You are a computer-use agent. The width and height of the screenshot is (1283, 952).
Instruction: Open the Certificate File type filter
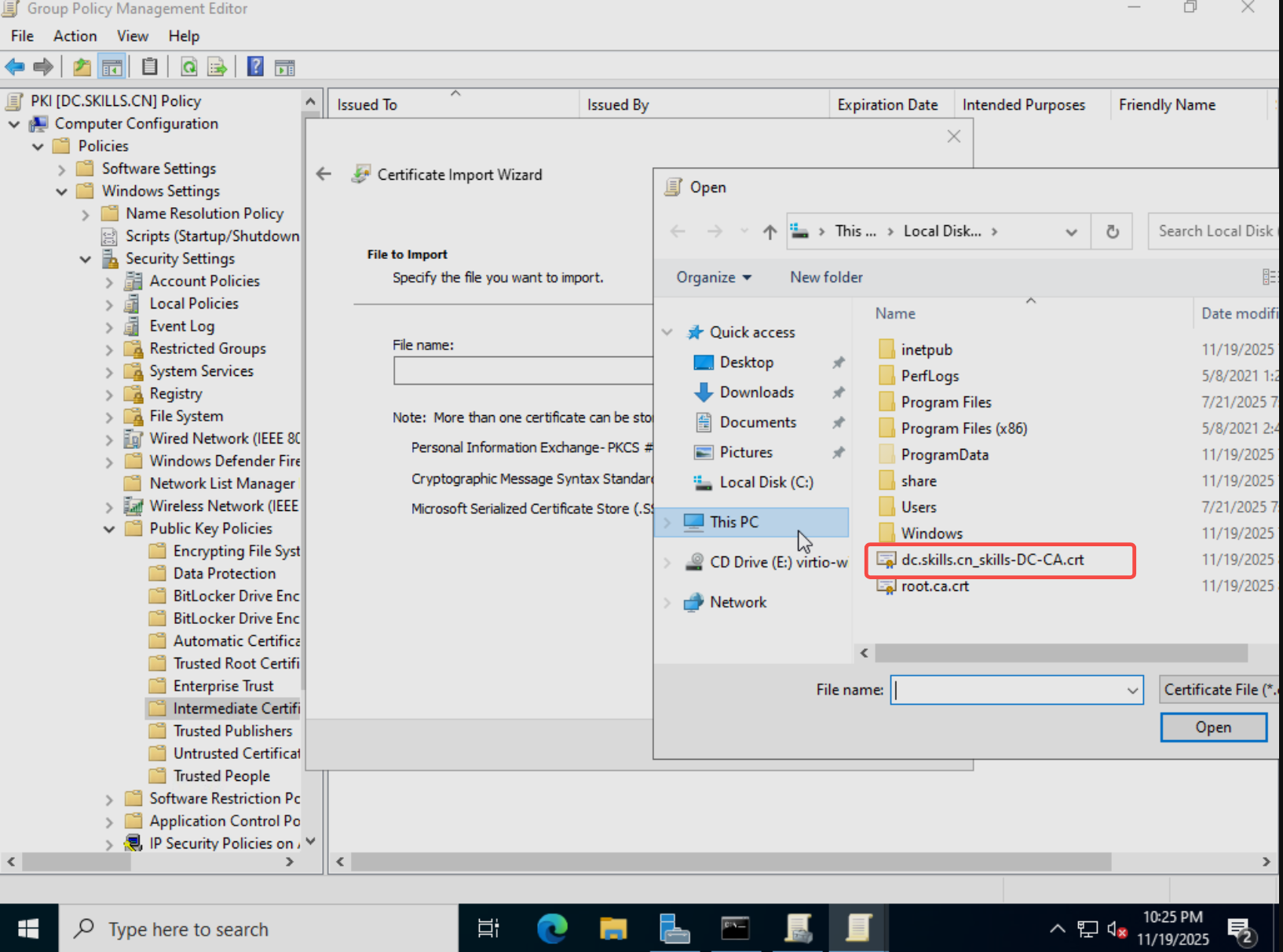1219,690
